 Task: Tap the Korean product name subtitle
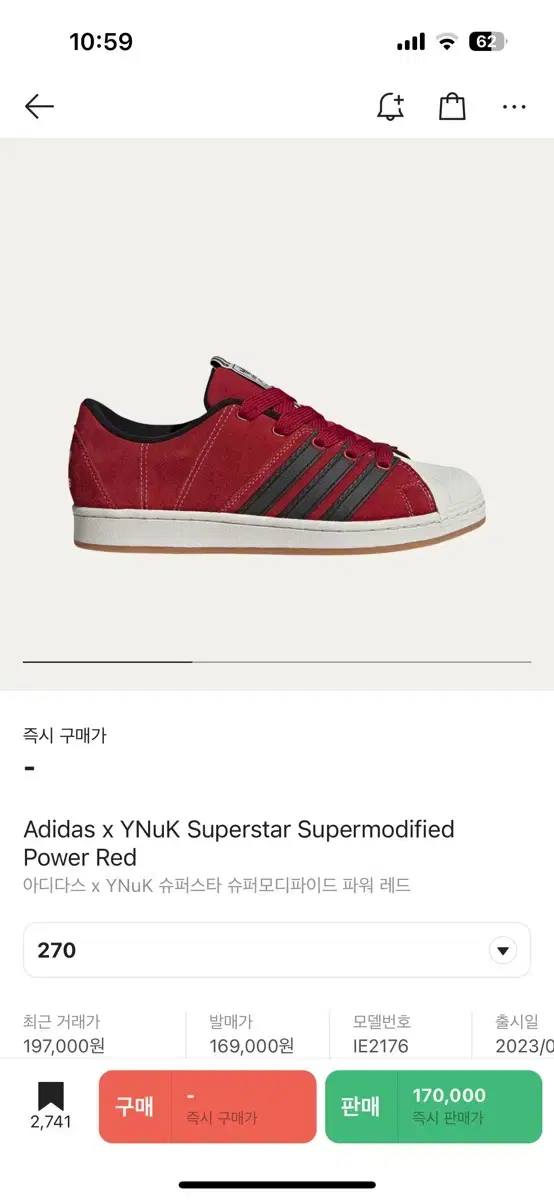(217, 885)
